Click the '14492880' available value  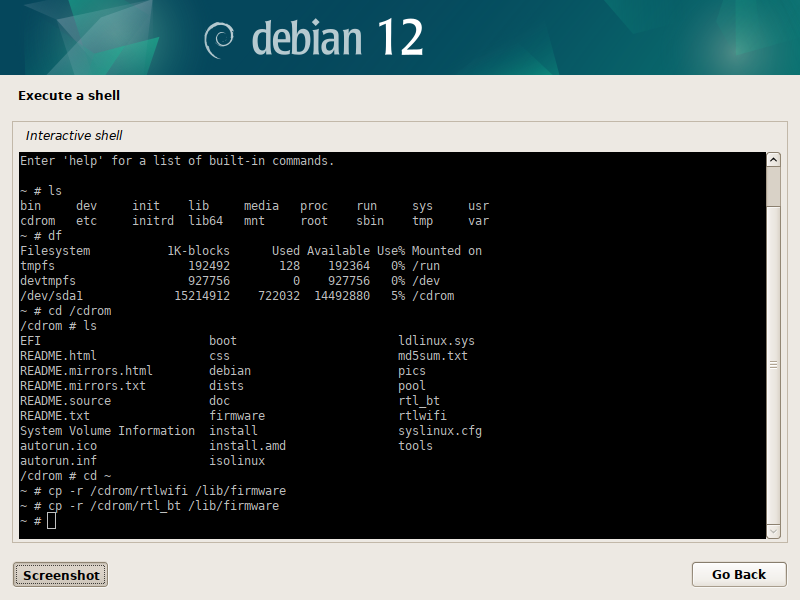click(x=342, y=295)
